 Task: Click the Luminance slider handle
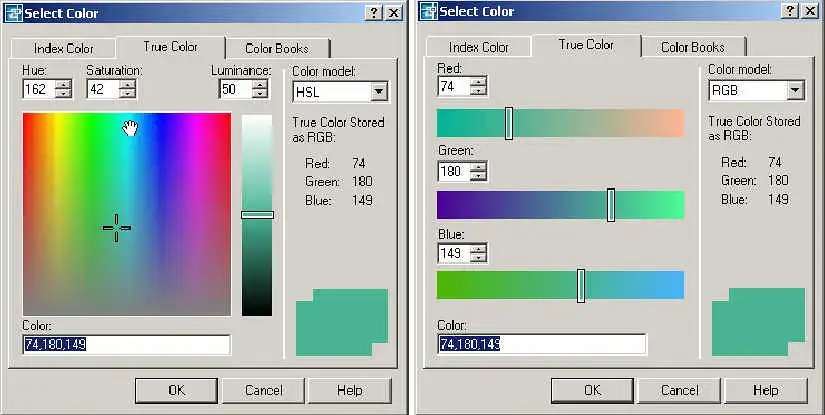257,214
